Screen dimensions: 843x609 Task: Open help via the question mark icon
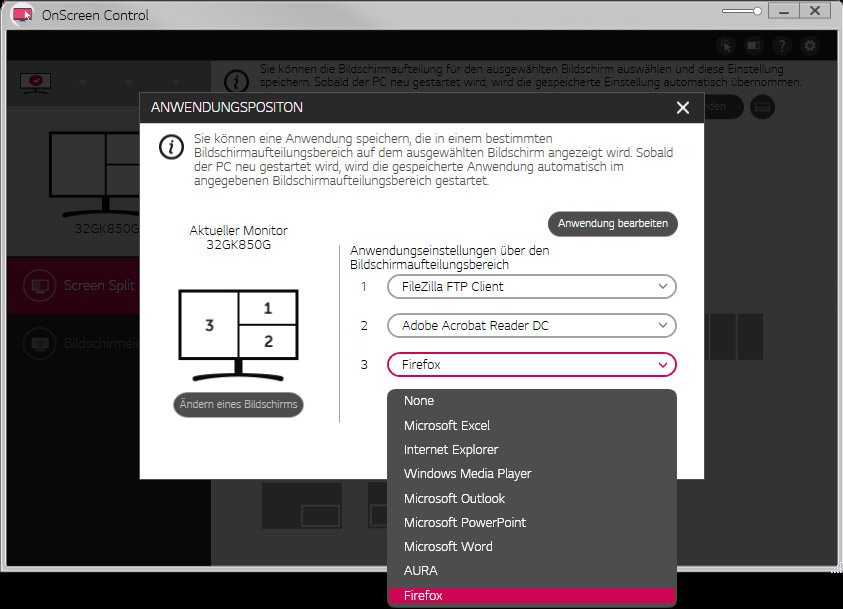(x=782, y=46)
